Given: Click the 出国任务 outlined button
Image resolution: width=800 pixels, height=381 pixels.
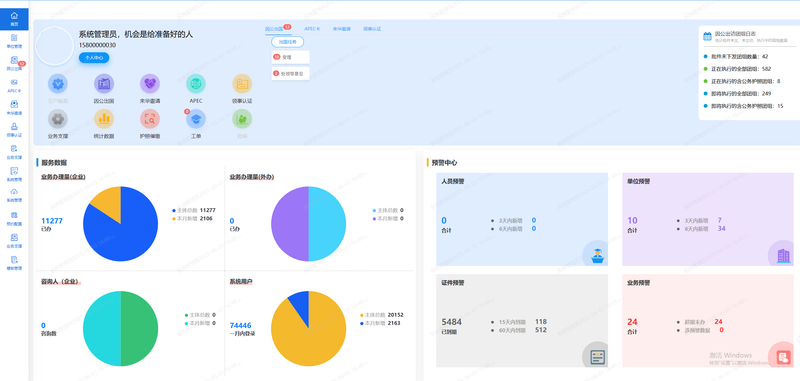Looking at the screenshot, I should (287, 42).
